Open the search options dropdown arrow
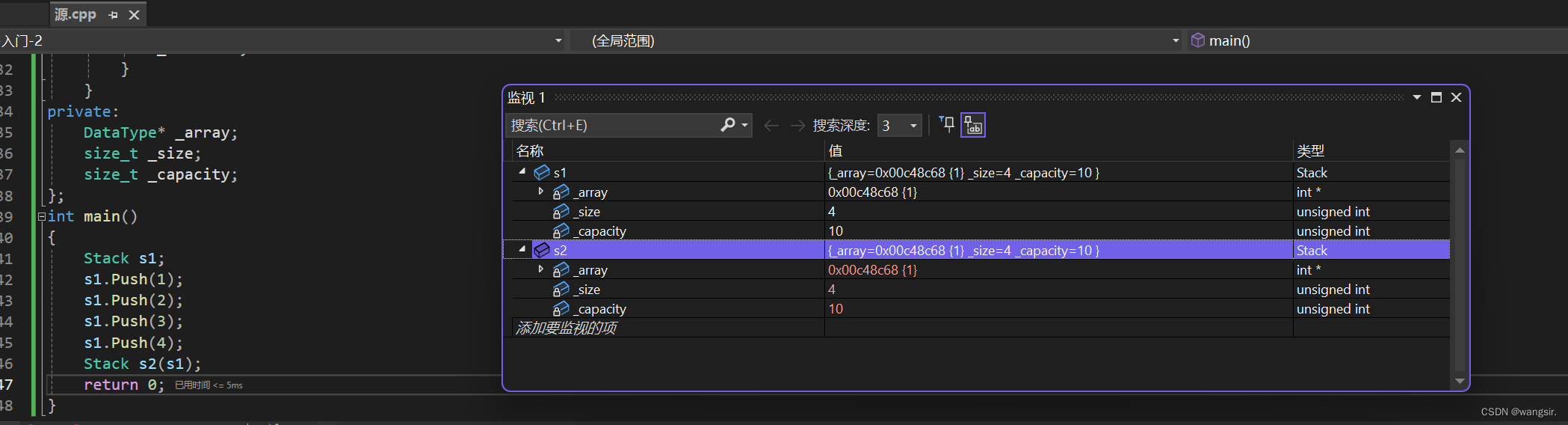The image size is (1568, 425). pyautogui.click(x=745, y=126)
